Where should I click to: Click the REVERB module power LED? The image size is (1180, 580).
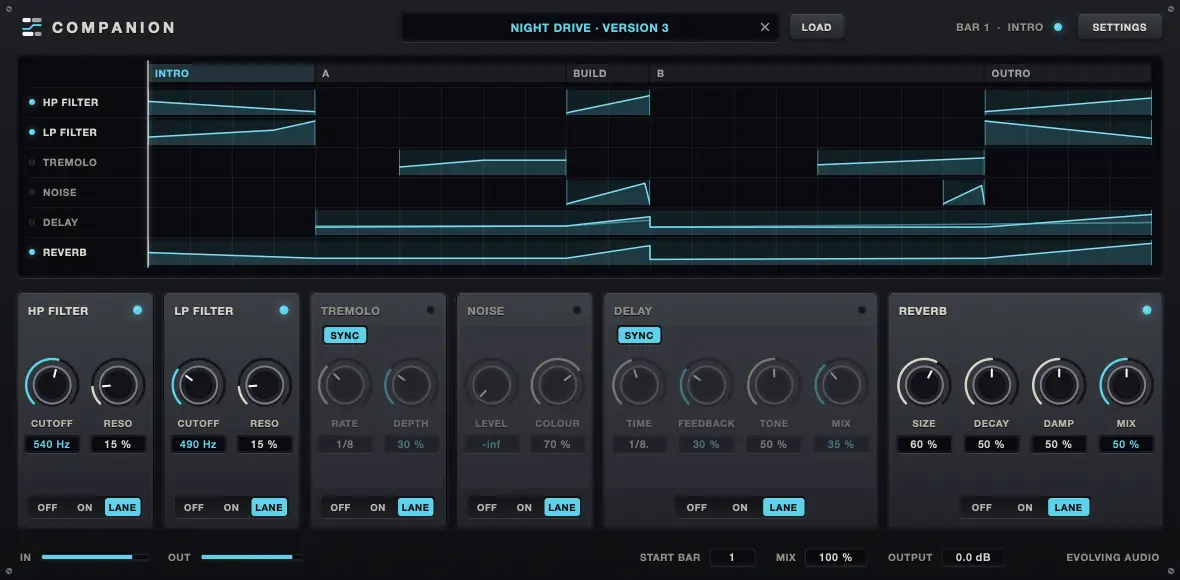tap(1147, 310)
